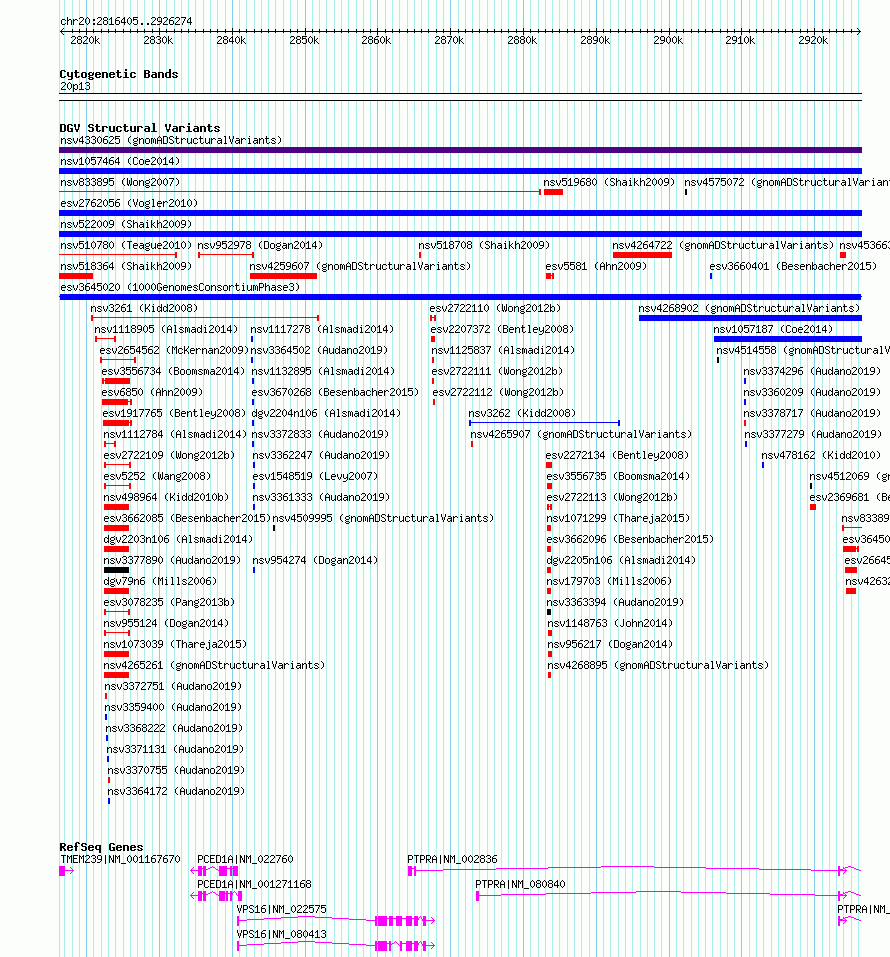
Task: Click nsv3363394 (Audano2019) label
Action: (x=615, y=602)
